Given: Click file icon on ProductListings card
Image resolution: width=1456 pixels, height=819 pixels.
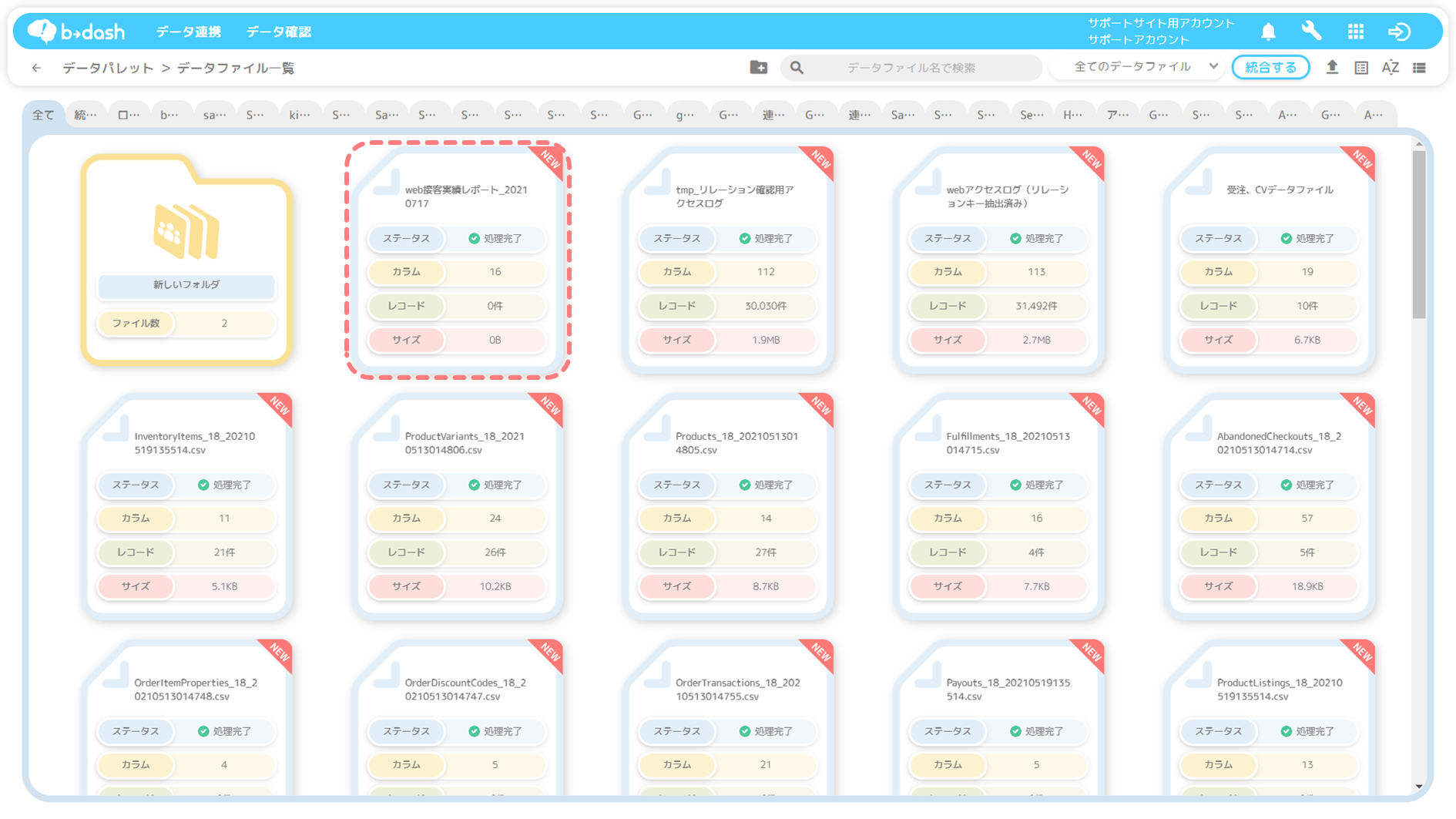Looking at the screenshot, I should click(x=1198, y=676).
